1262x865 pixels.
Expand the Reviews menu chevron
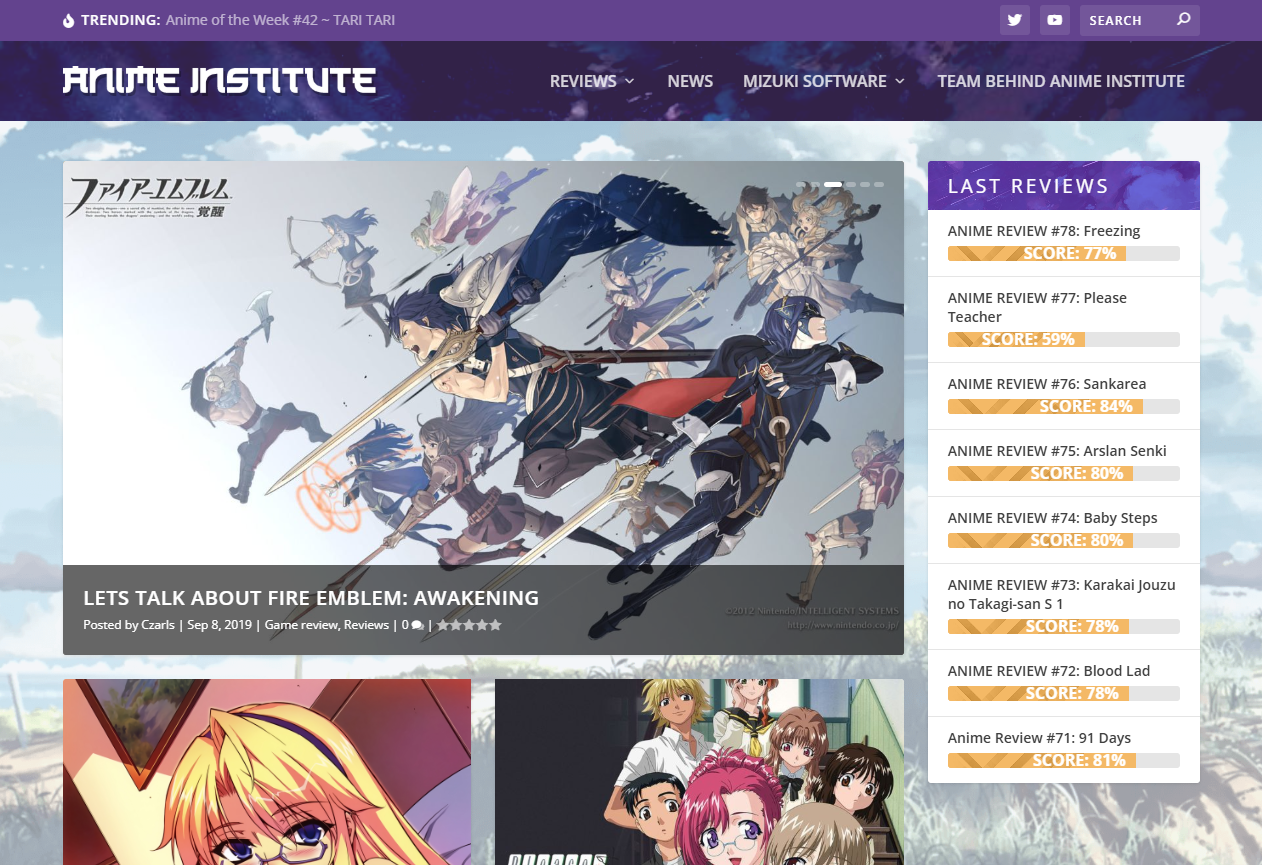click(630, 81)
